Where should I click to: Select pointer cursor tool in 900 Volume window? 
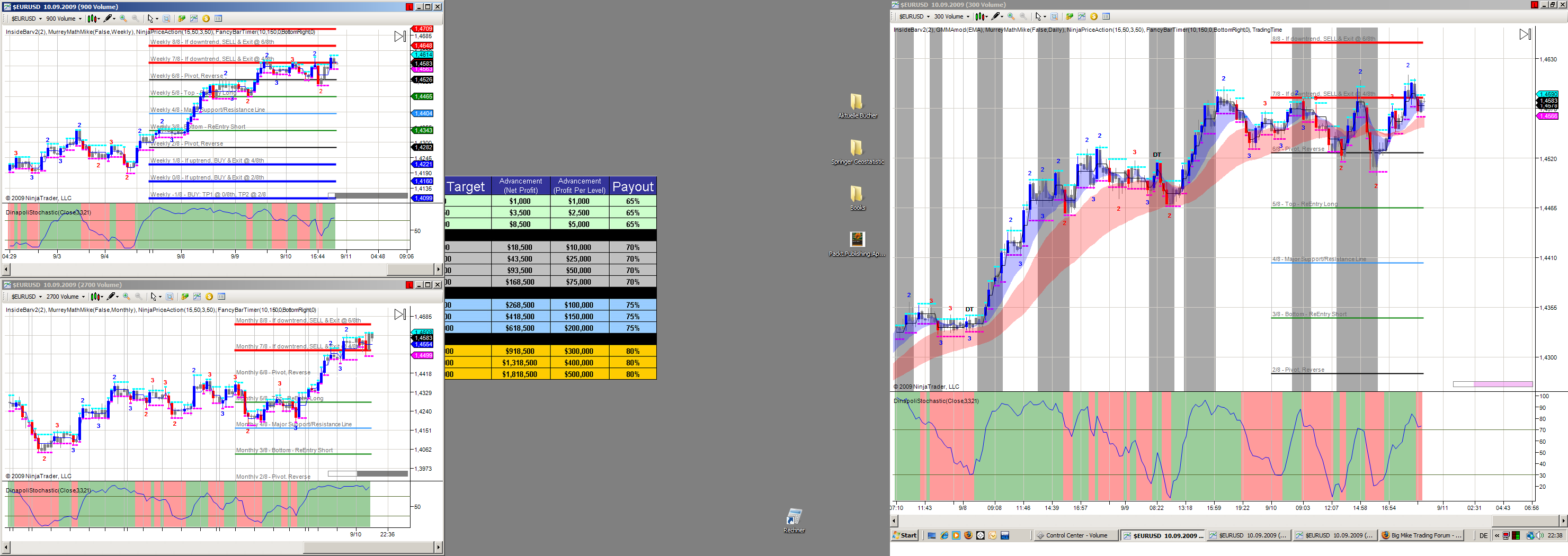click(151, 19)
